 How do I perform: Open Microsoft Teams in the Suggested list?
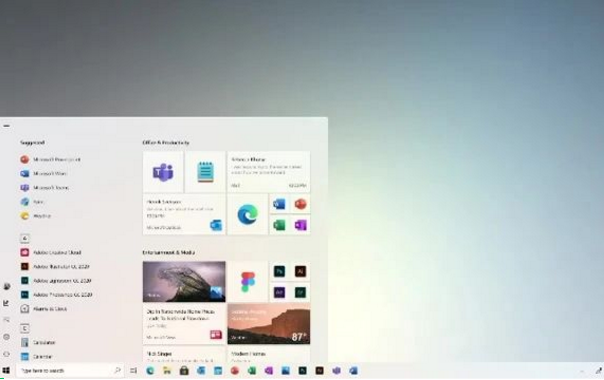[45, 188]
